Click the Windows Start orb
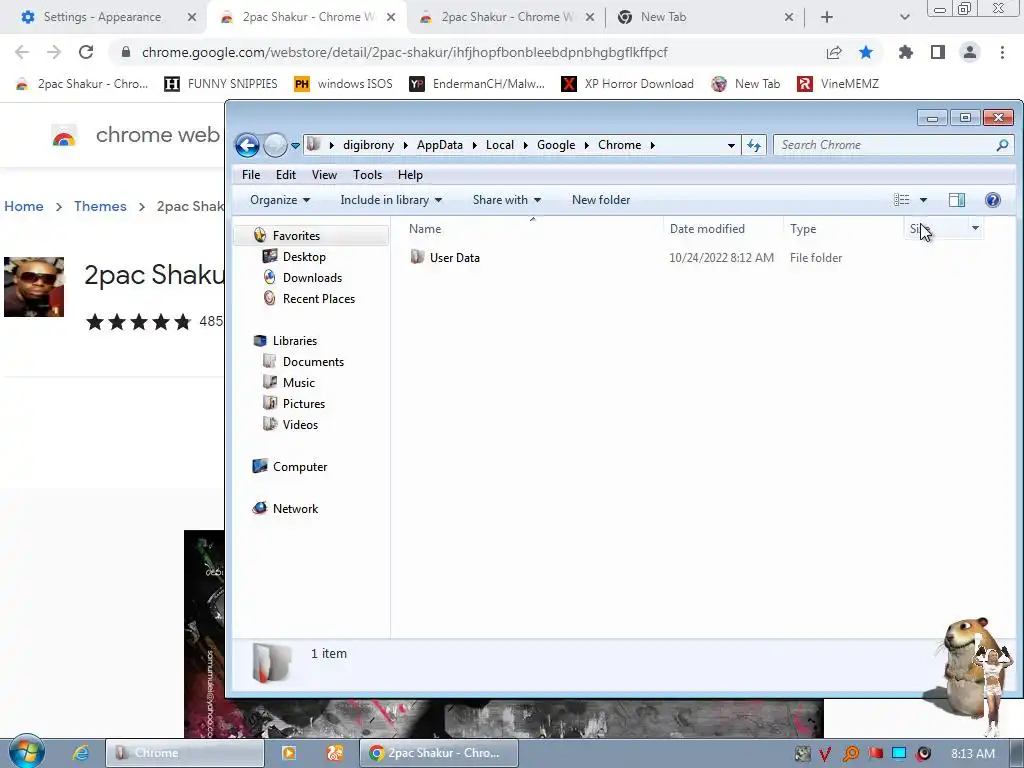This screenshot has width=1024, height=768. pos(27,752)
